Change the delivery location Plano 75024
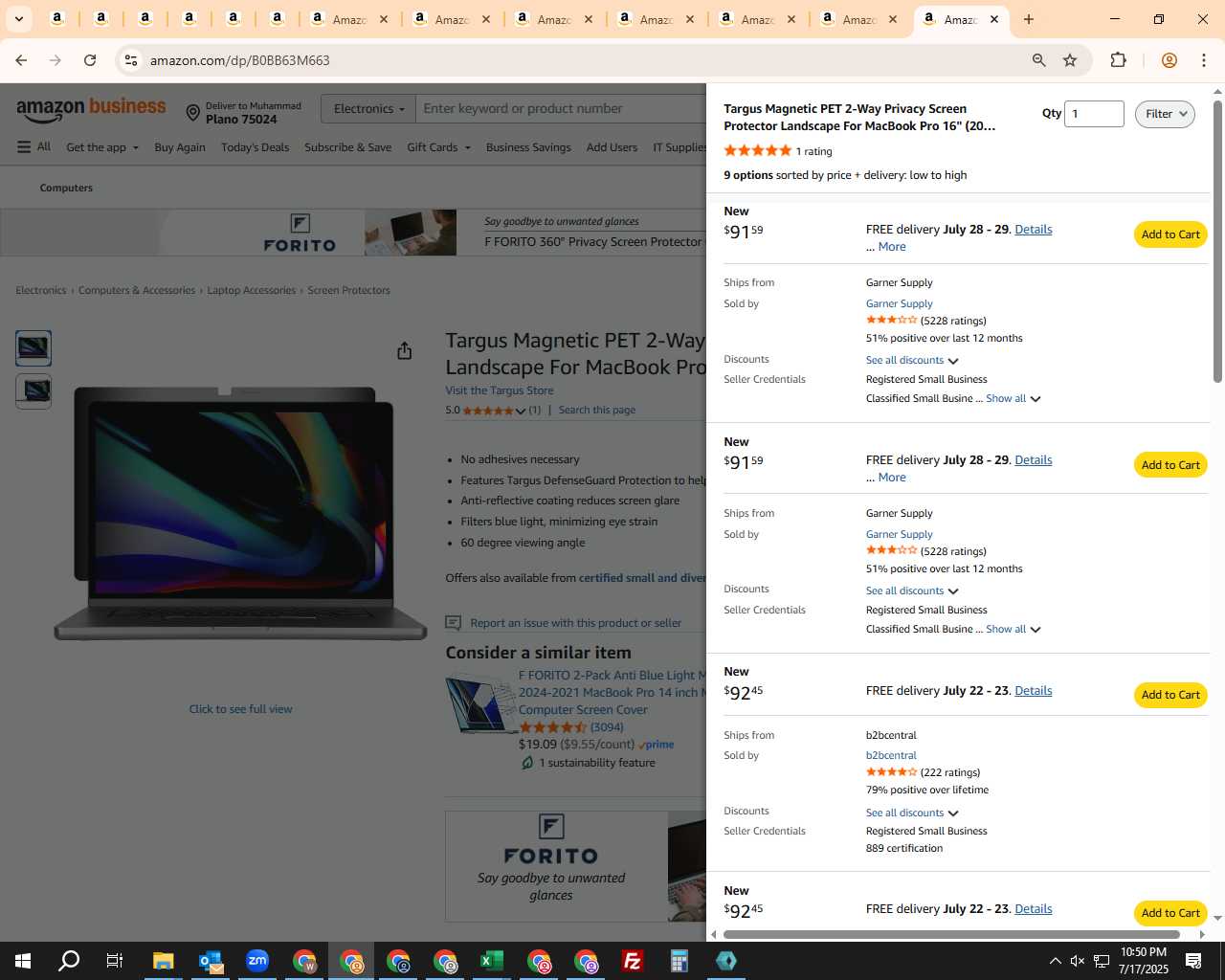 click(x=243, y=113)
